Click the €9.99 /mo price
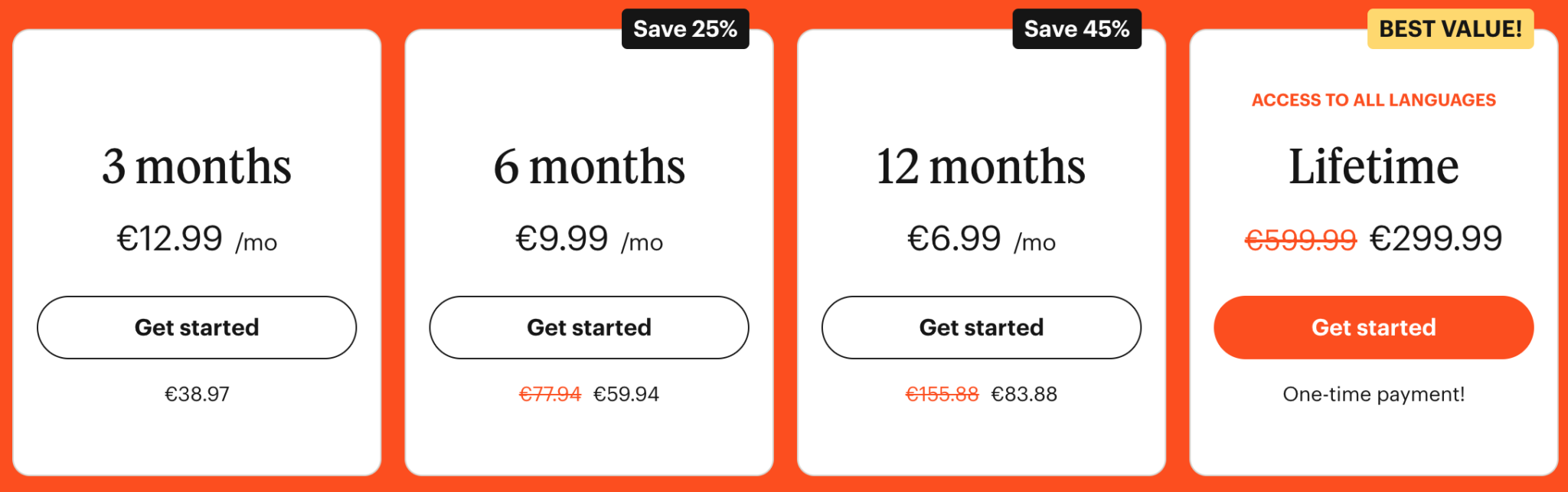 coord(589,239)
